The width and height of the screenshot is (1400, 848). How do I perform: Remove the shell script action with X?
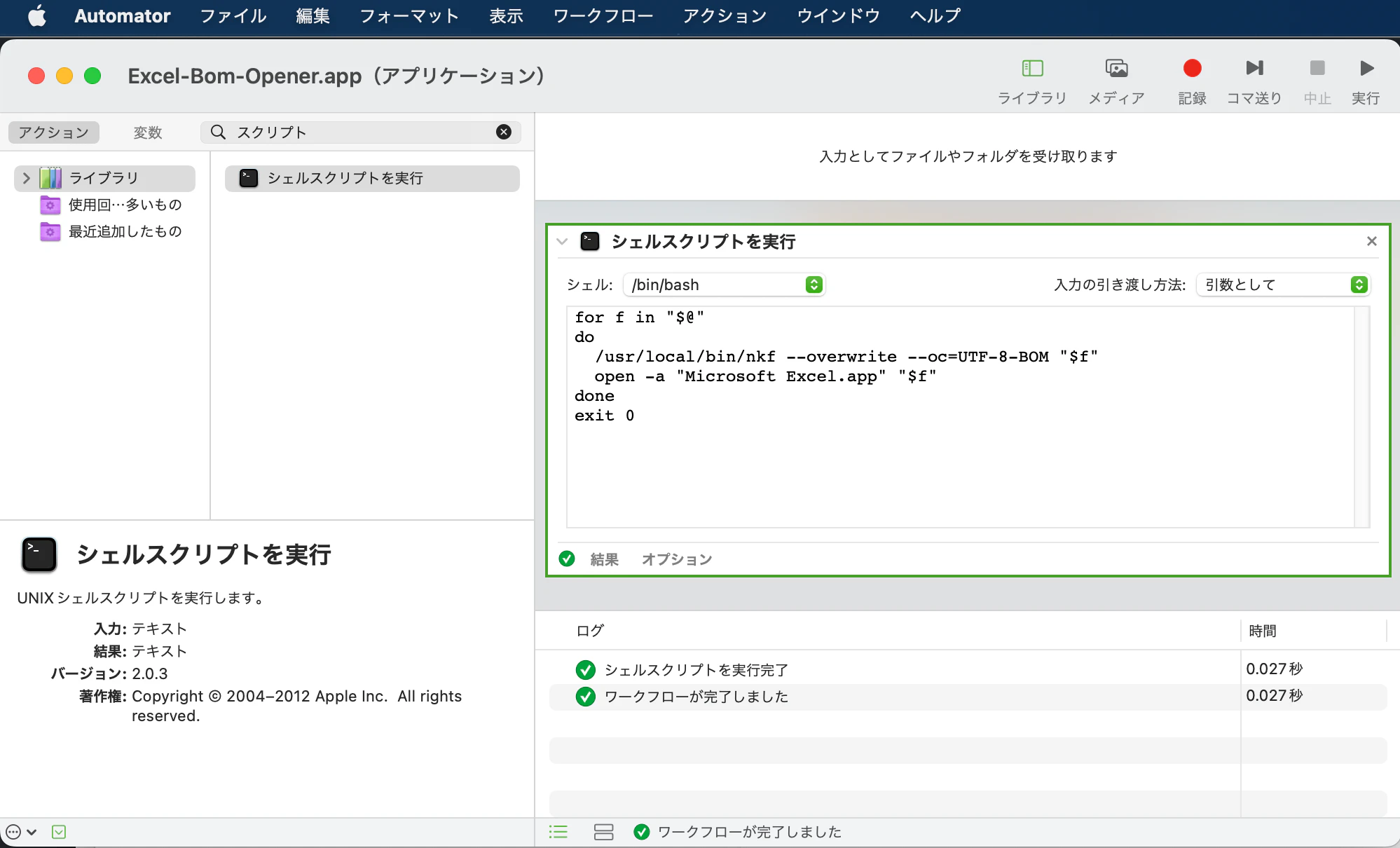(1371, 241)
